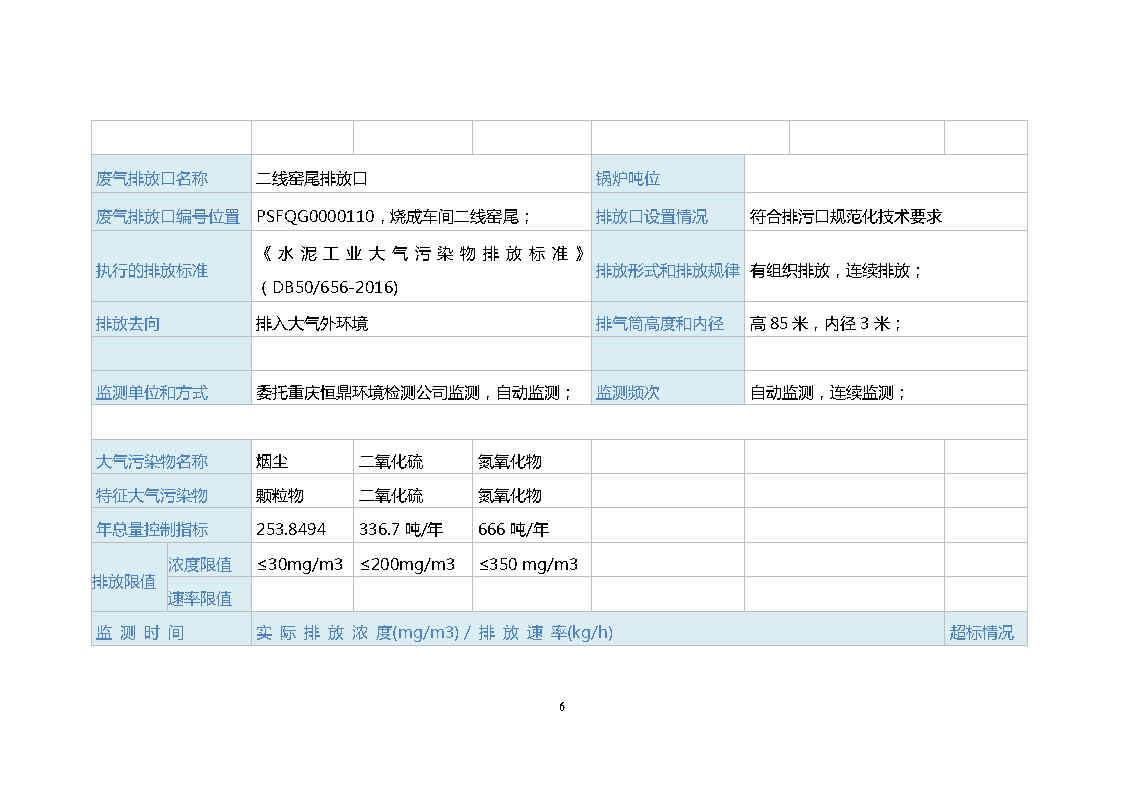This screenshot has width=1123, height=794.
Task: Select the 253.8494 value
Action: (x=291, y=529)
